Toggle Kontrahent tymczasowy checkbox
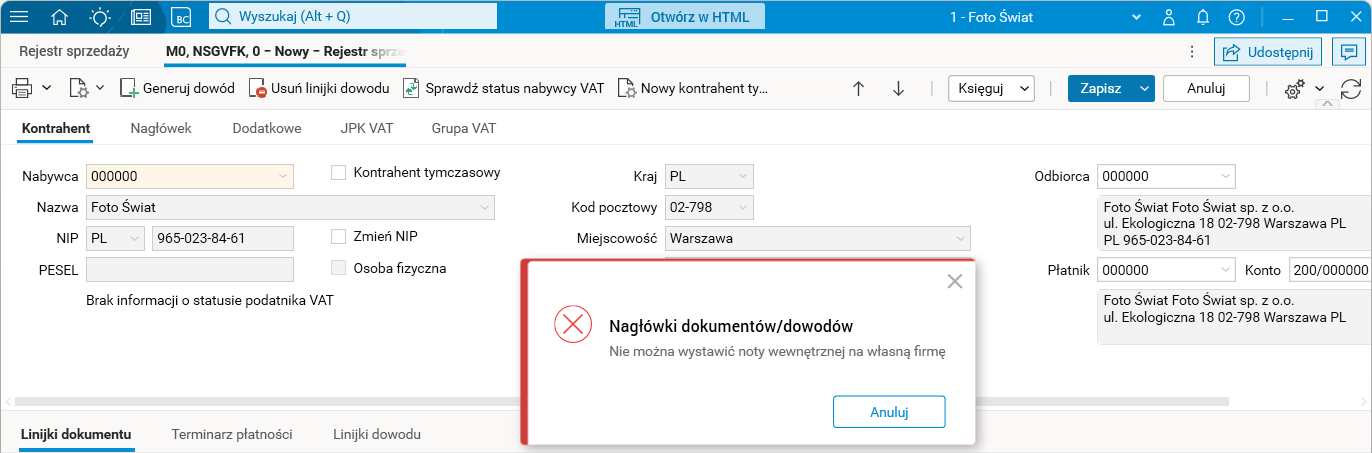 338,173
